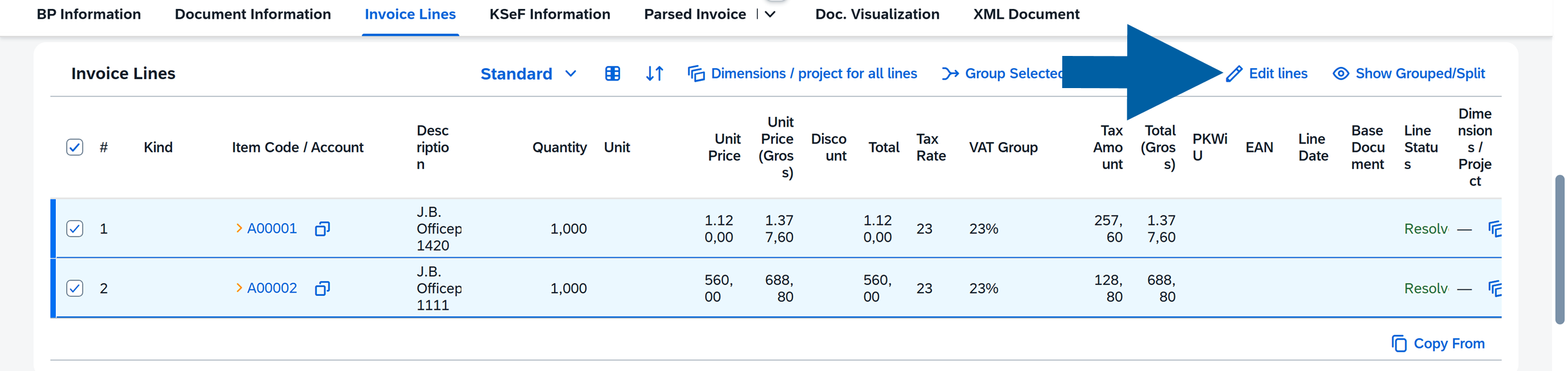The image size is (1568, 371).
Task: Expand the A00001 item row arrow
Action: [239, 228]
